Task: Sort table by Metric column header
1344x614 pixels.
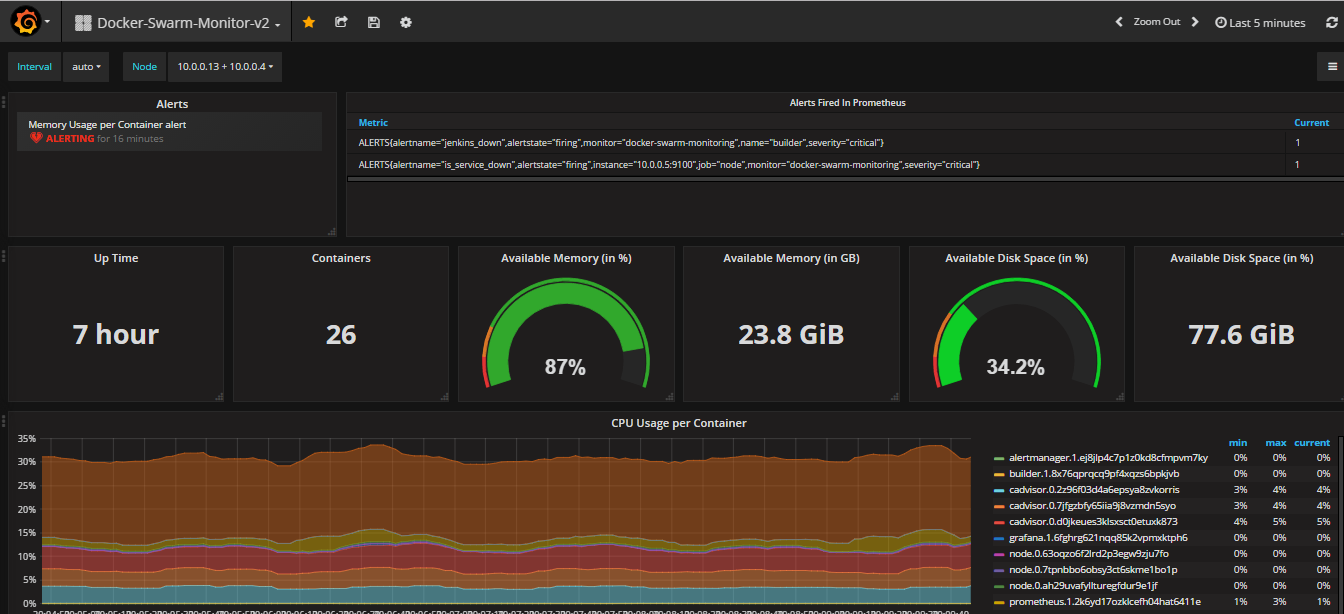Action: [x=373, y=123]
